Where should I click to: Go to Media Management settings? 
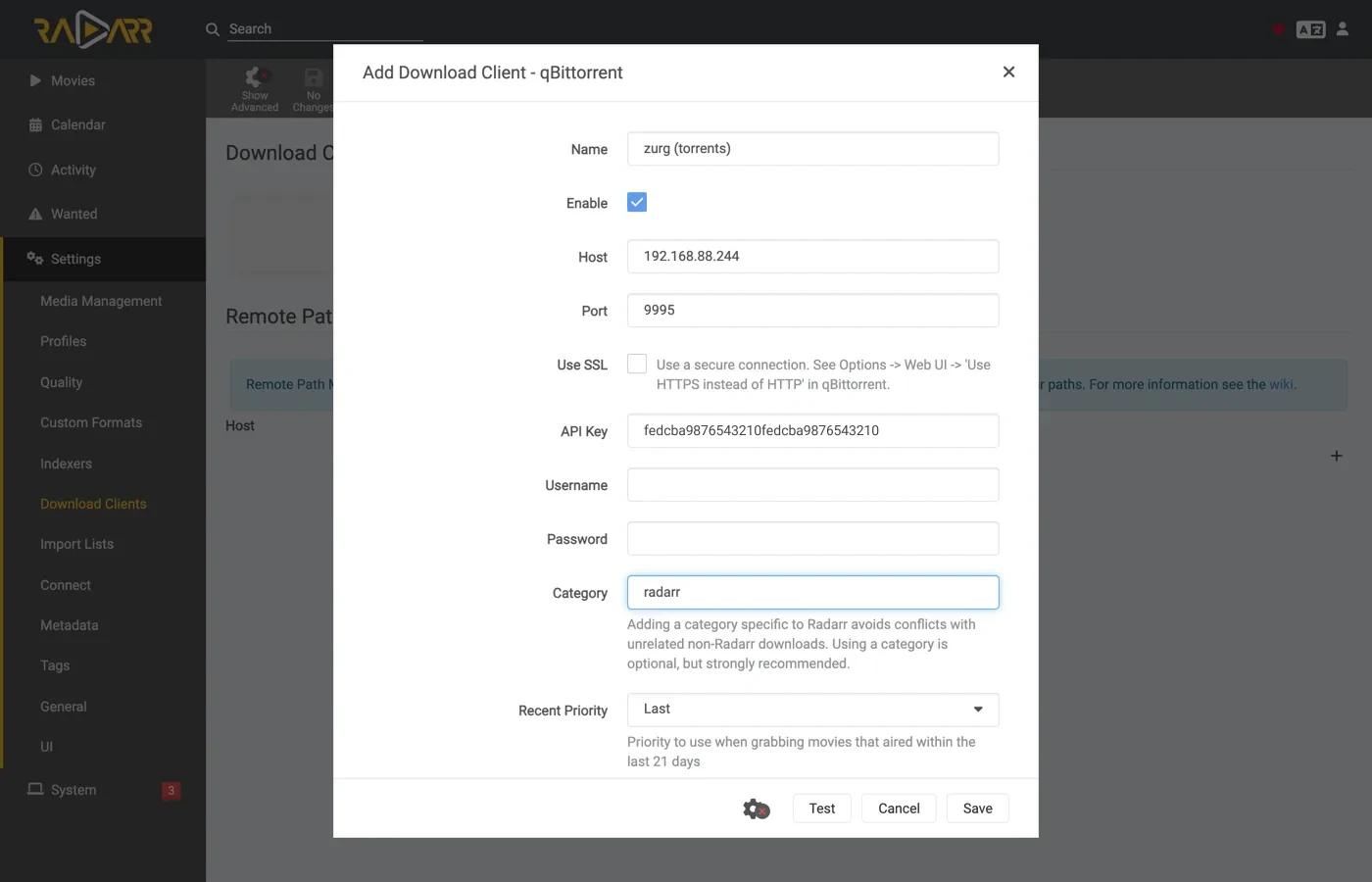coord(101,301)
